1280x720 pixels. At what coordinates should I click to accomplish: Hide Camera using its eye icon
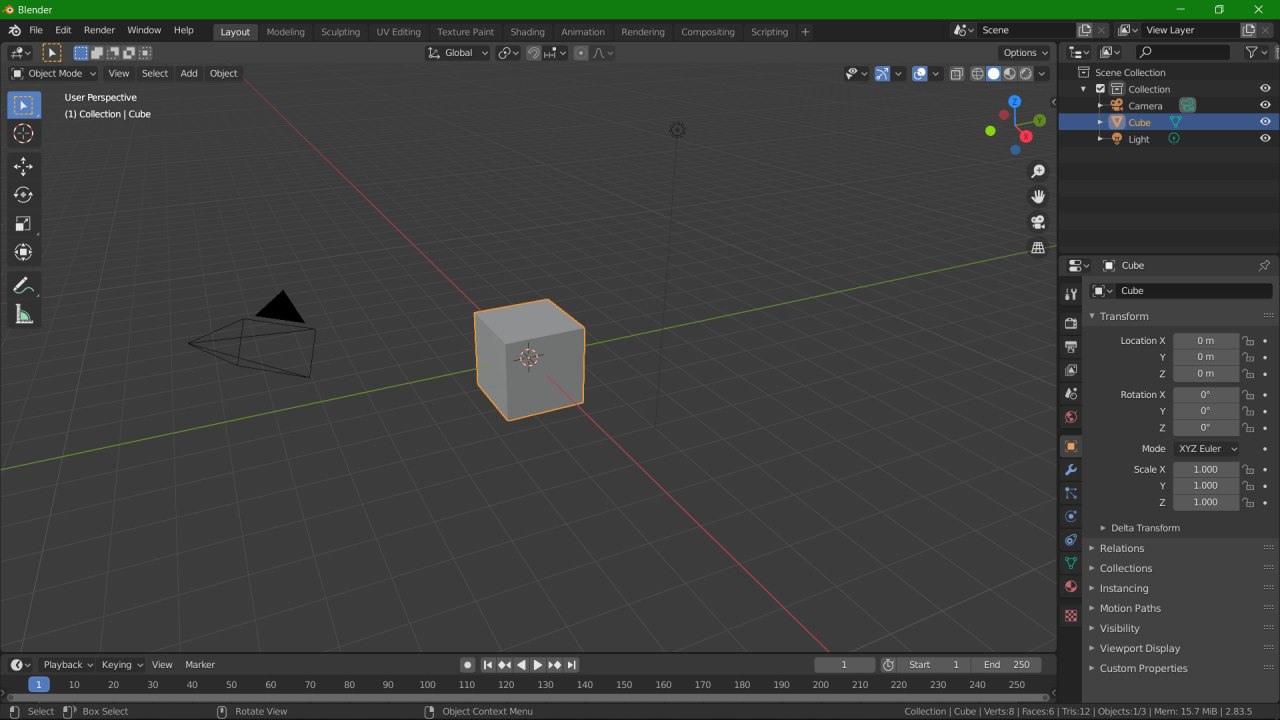coord(1265,105)
